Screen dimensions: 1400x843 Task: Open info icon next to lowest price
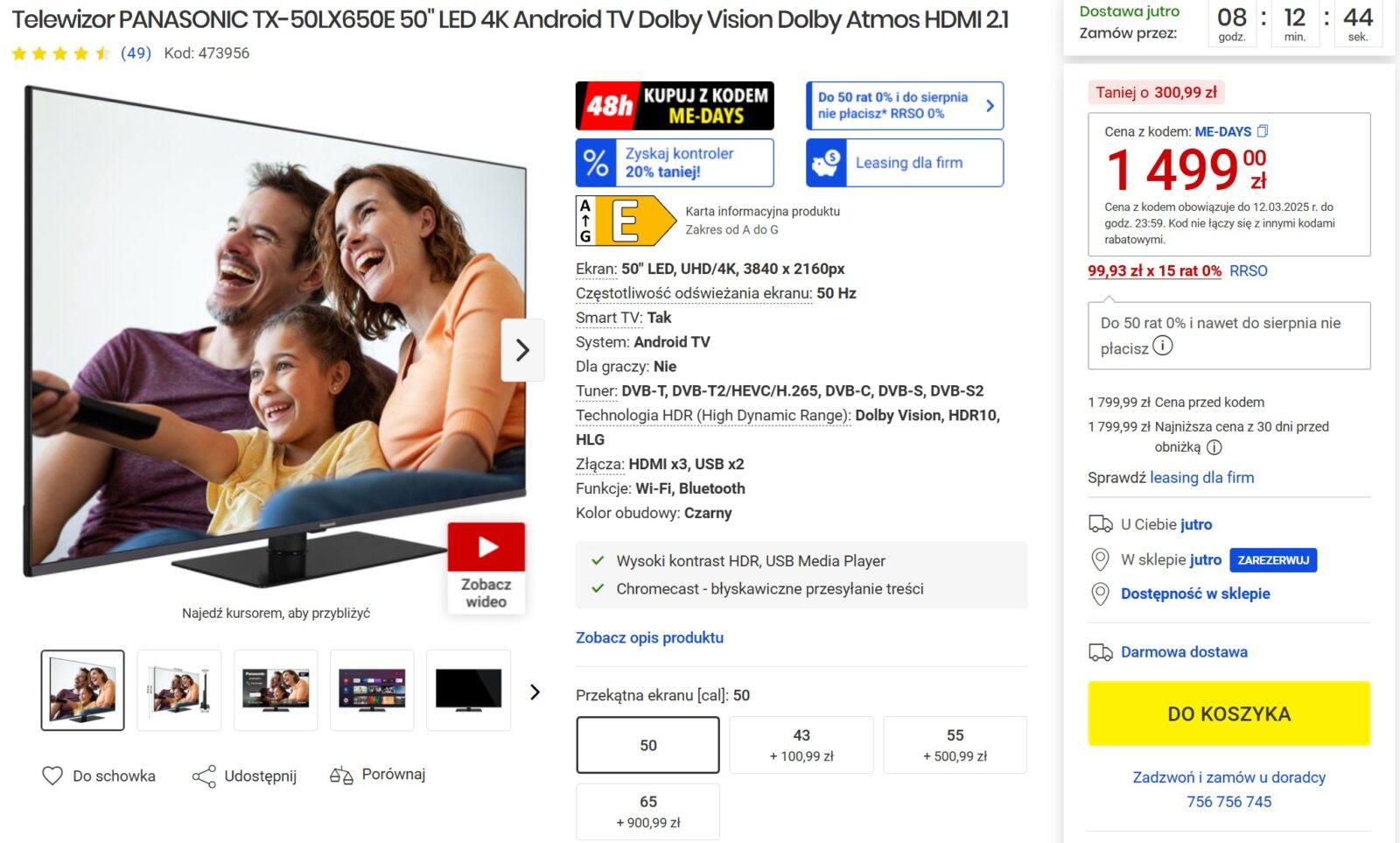pos(1214,447)
